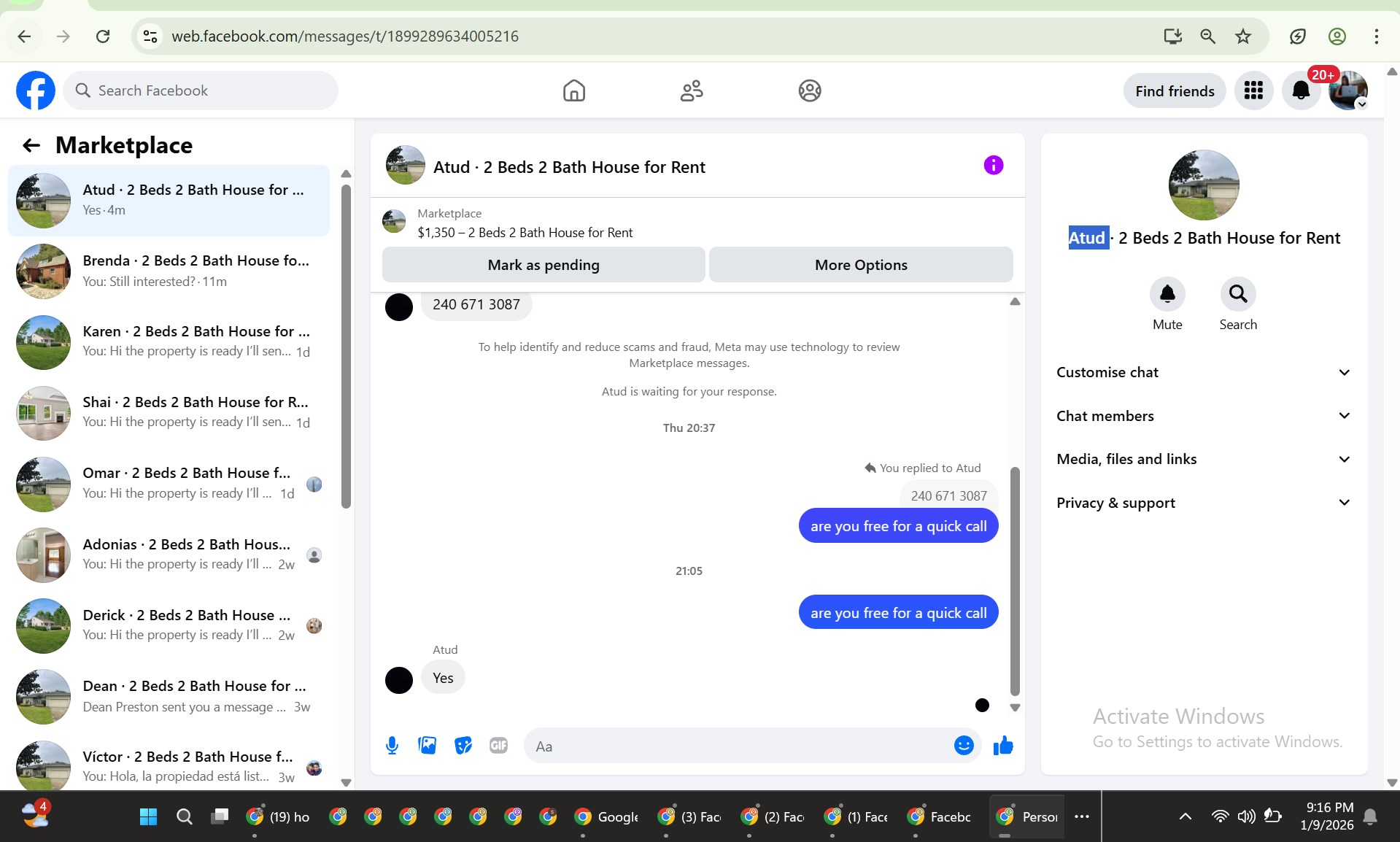Image resolution: width=1400 pixels, height=842 pixels.
Task: Expand Privacy & support section
Action: pyautogui.click(x=1204, y=503)
